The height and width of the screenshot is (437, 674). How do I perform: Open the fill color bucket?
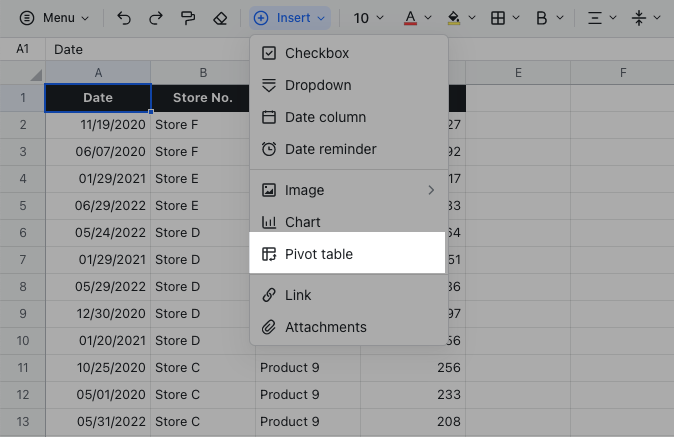(460, 18)
